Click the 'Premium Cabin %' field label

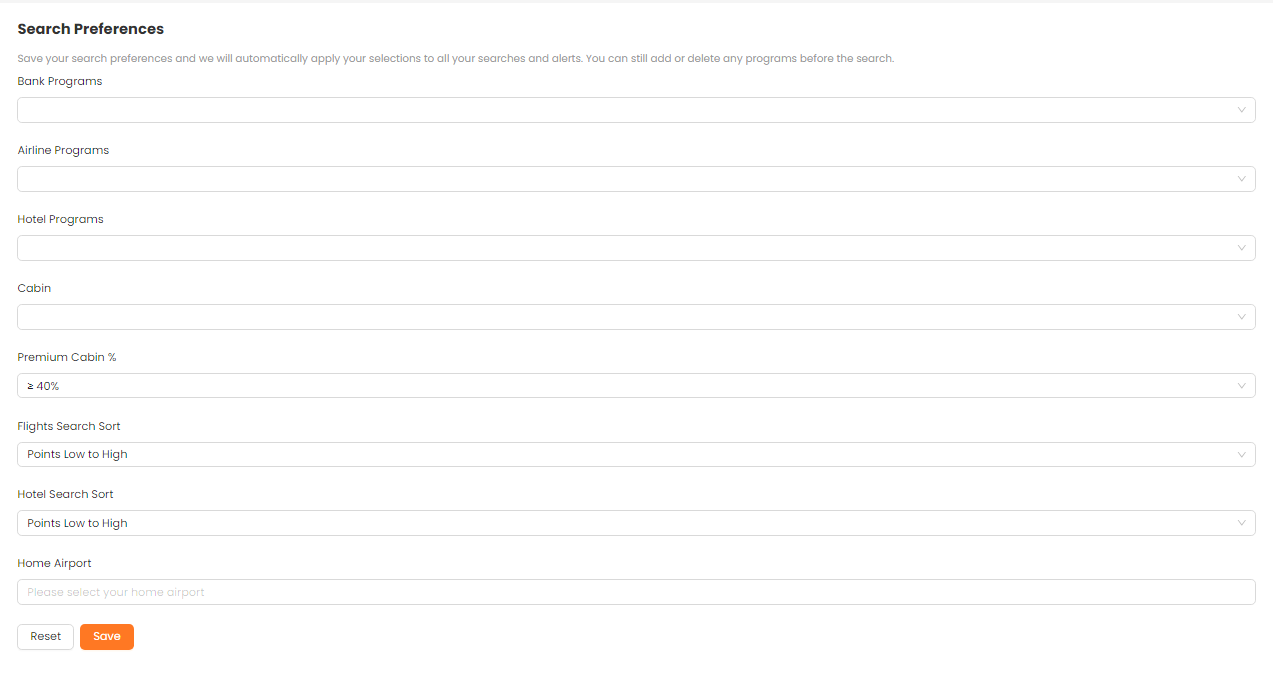(67, 357)
